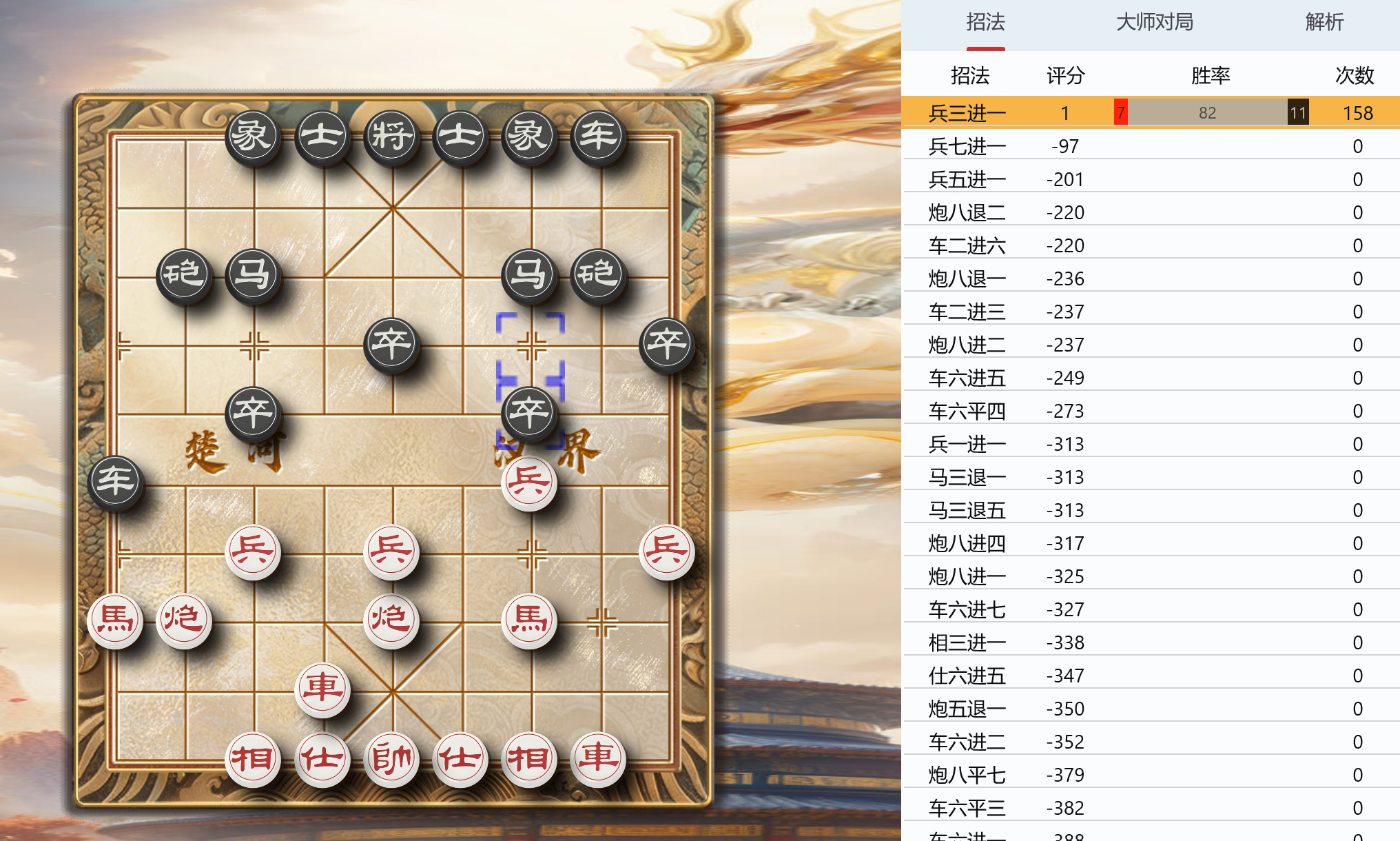Sort by the 评分 column header
Viewport: 1400px width, 841px height.
1066,75
